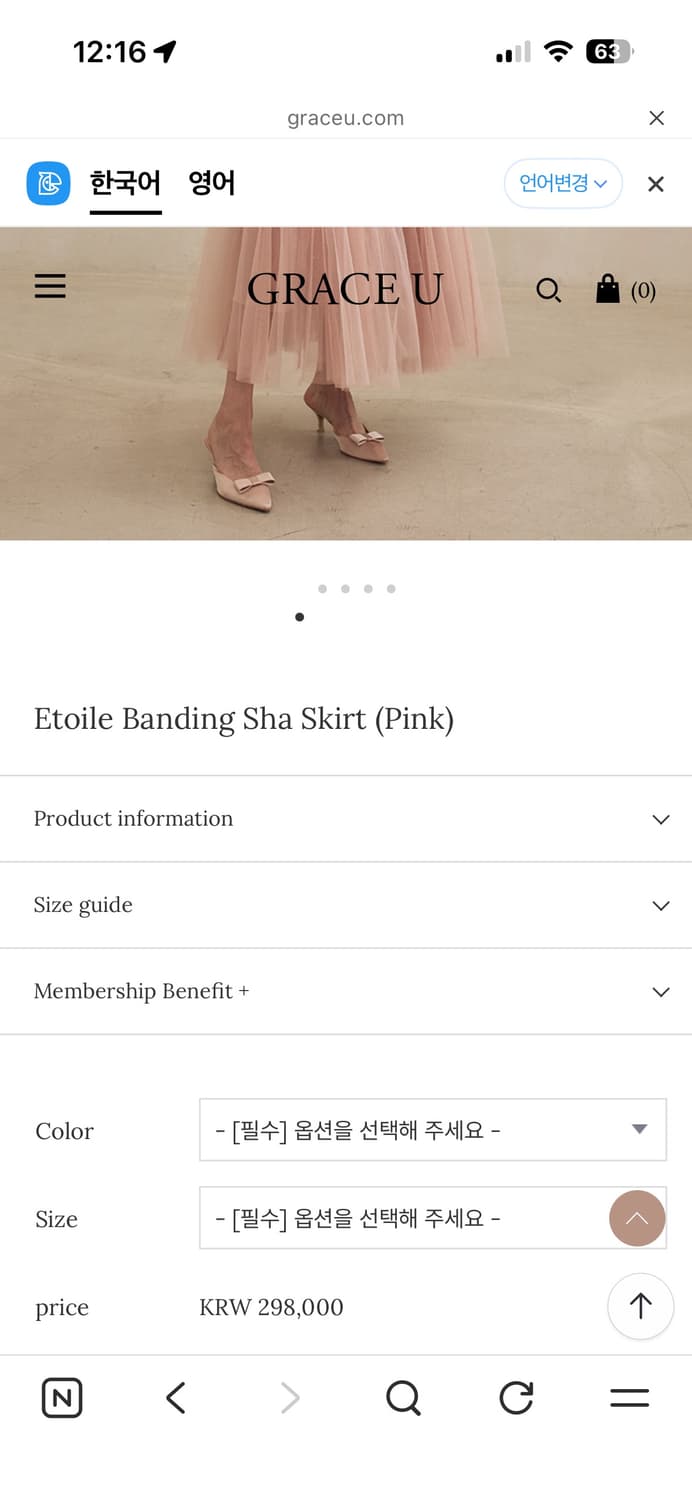Tap the second carousel dot indicator
692x1500 pixels.
click(345, 589)
